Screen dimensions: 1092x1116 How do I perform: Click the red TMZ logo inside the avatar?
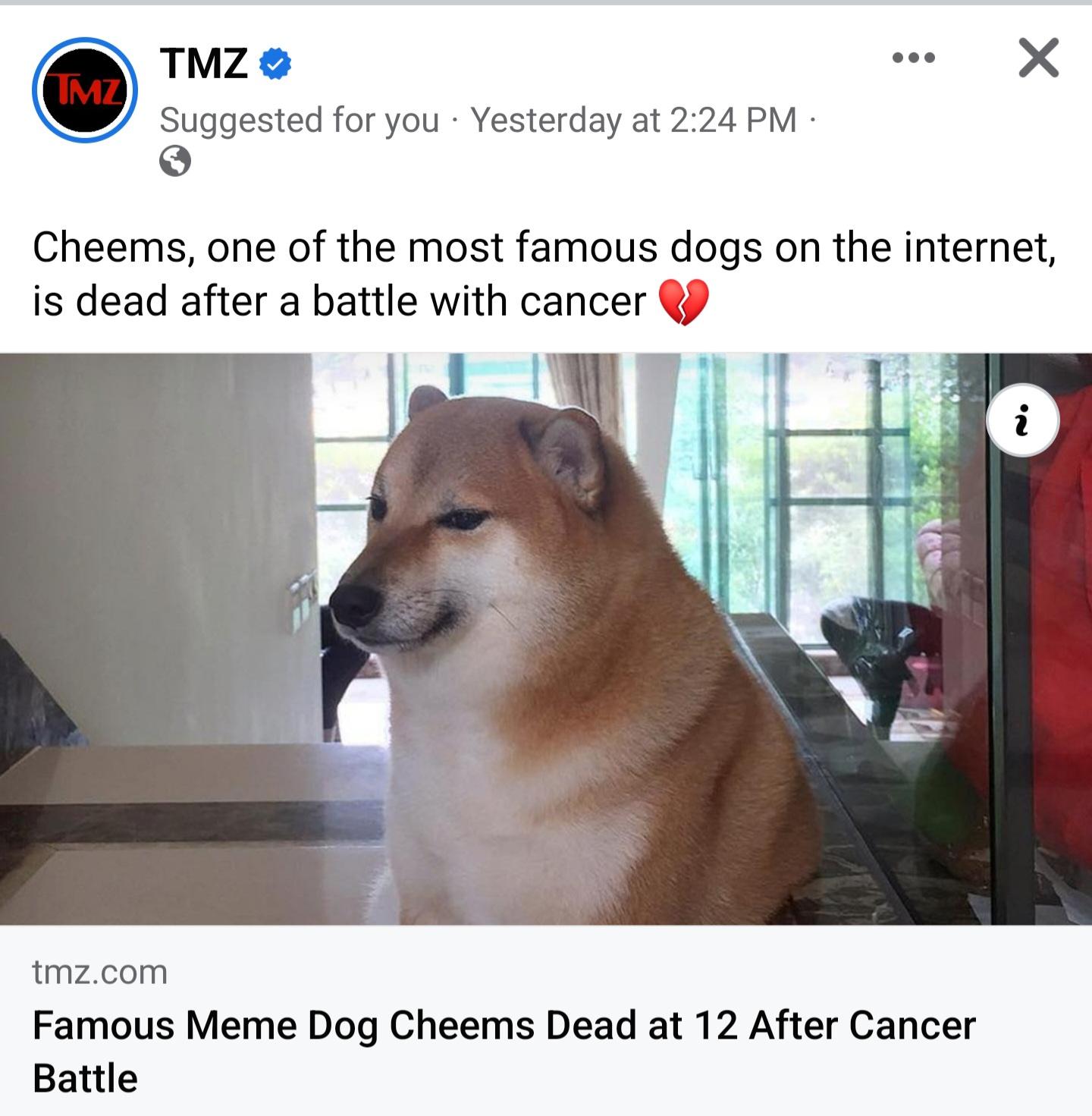[85, 90]
